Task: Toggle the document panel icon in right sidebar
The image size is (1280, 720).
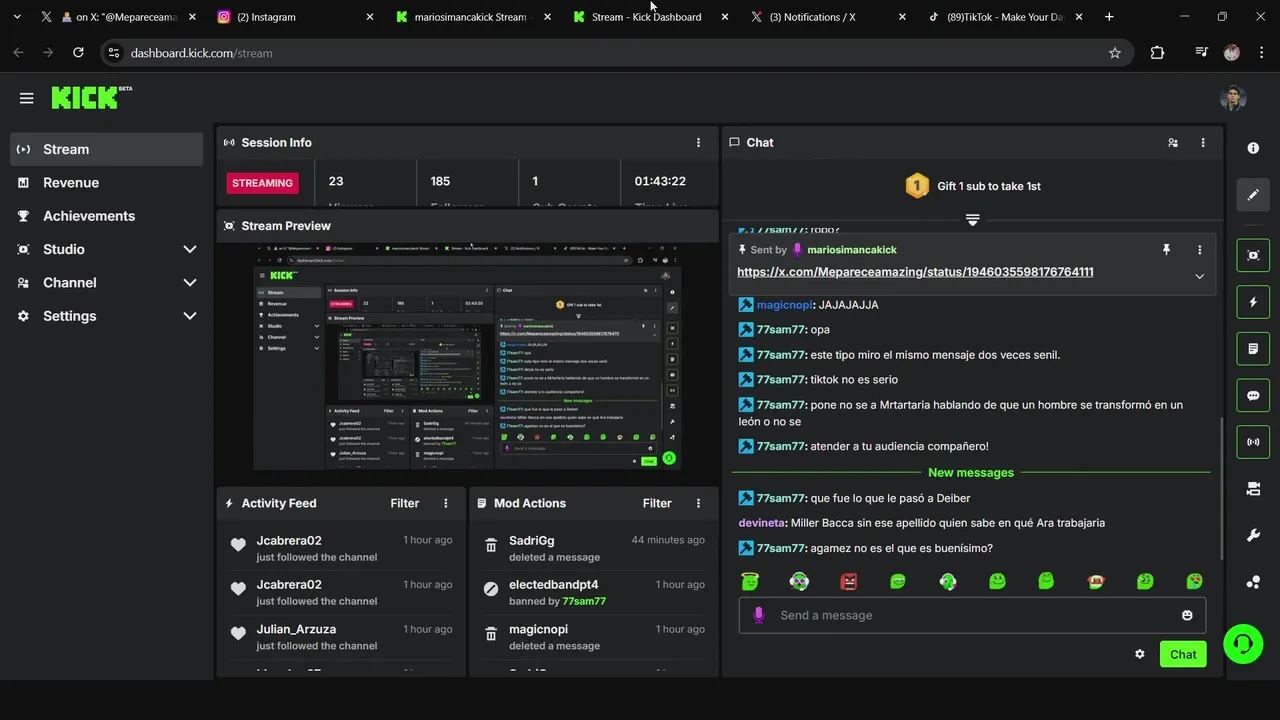Action: click(x=1253, y=349)
